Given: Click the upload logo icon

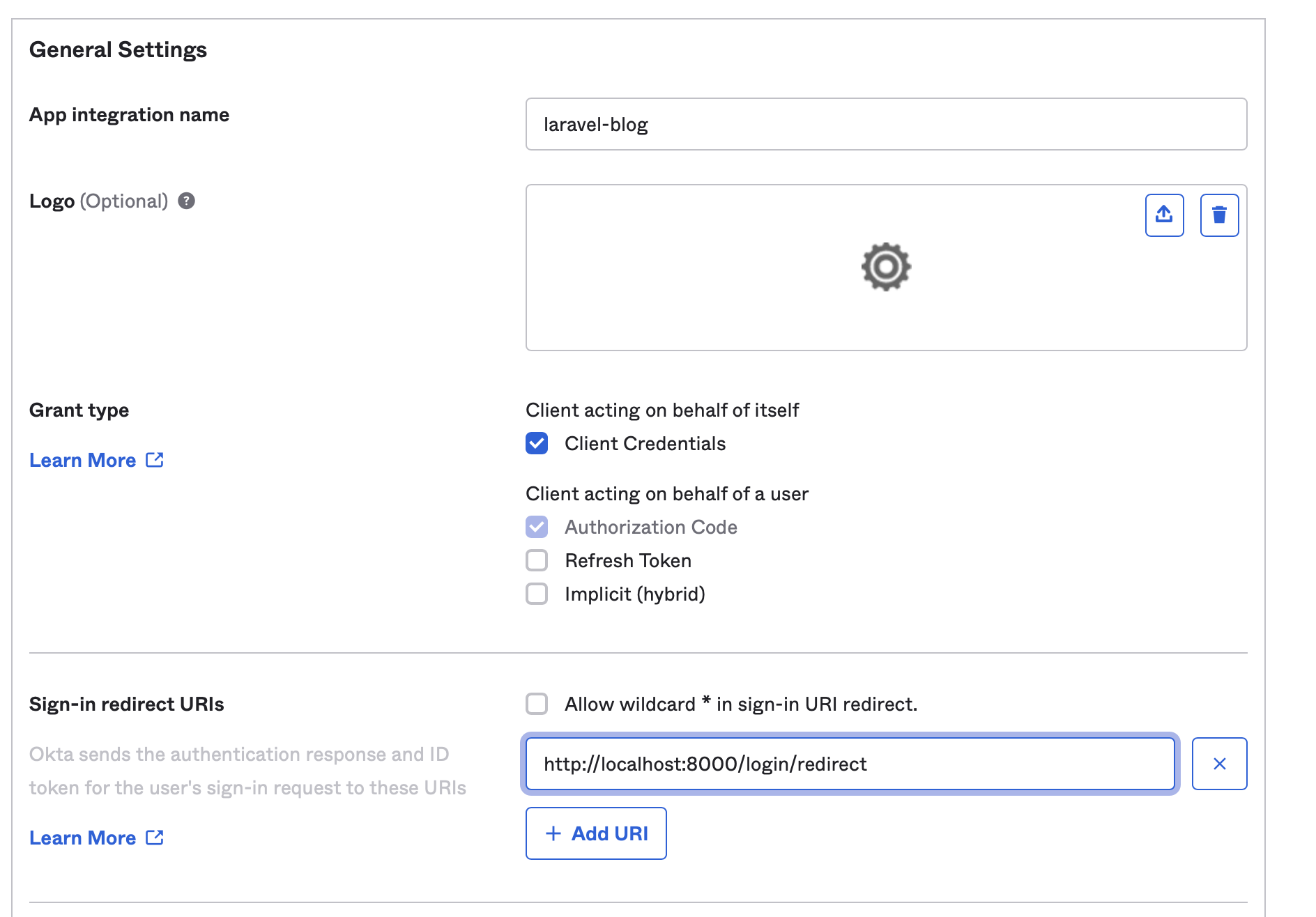Looking at the screenshot, I should 1164,215.
